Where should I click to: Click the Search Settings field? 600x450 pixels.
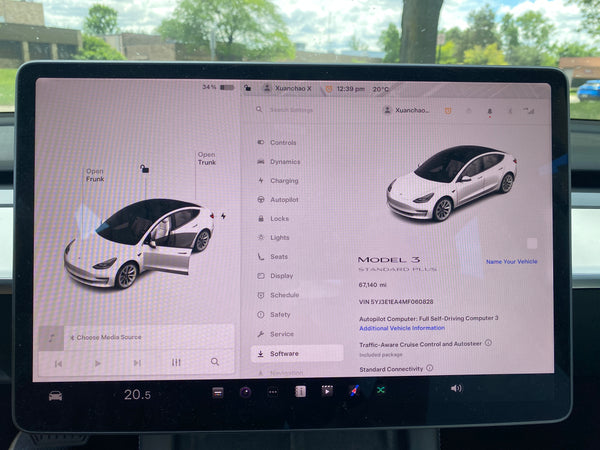[x=291, y=110]
